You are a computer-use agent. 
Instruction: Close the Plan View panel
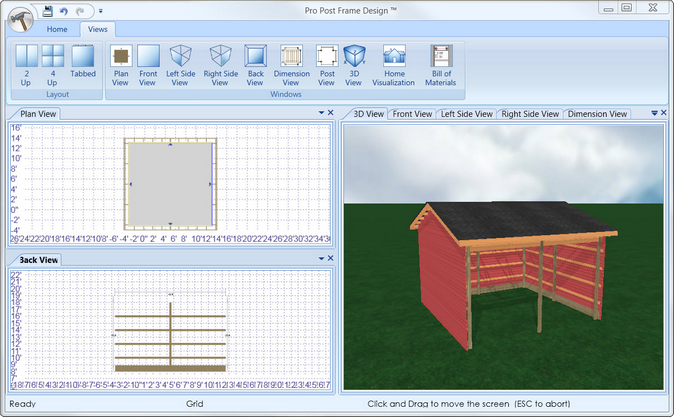[331, 113]
